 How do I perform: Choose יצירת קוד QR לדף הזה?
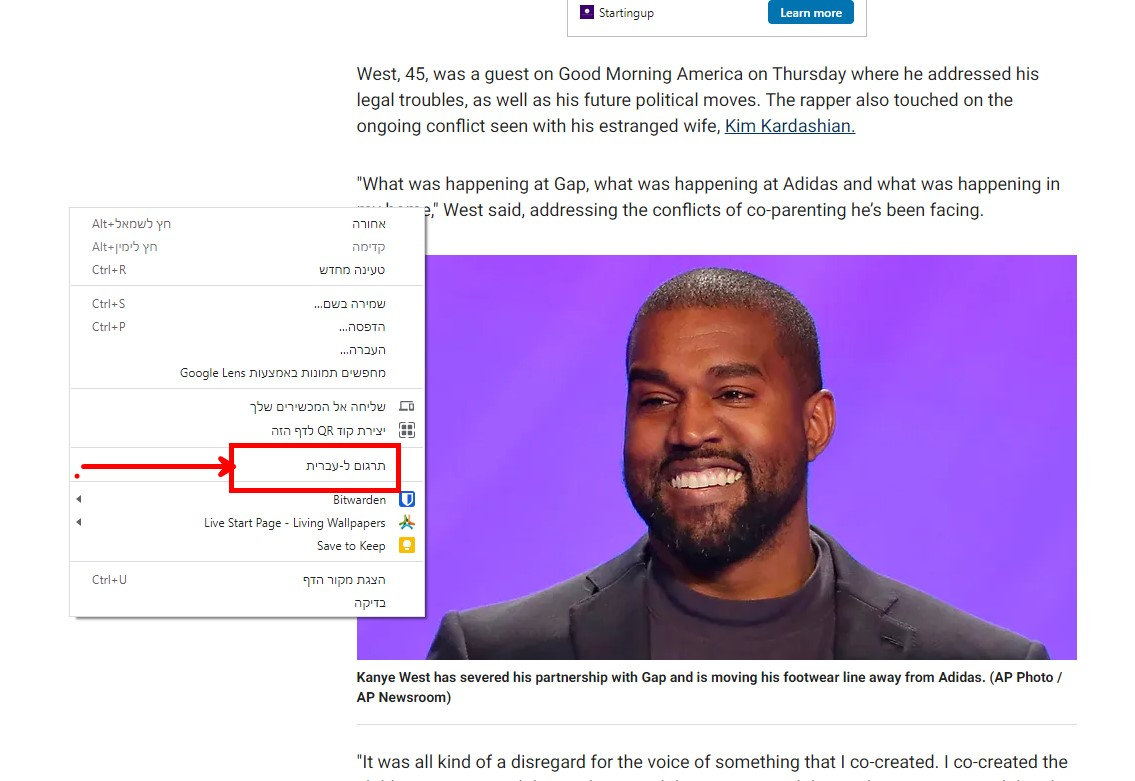[x=247, y=431]
